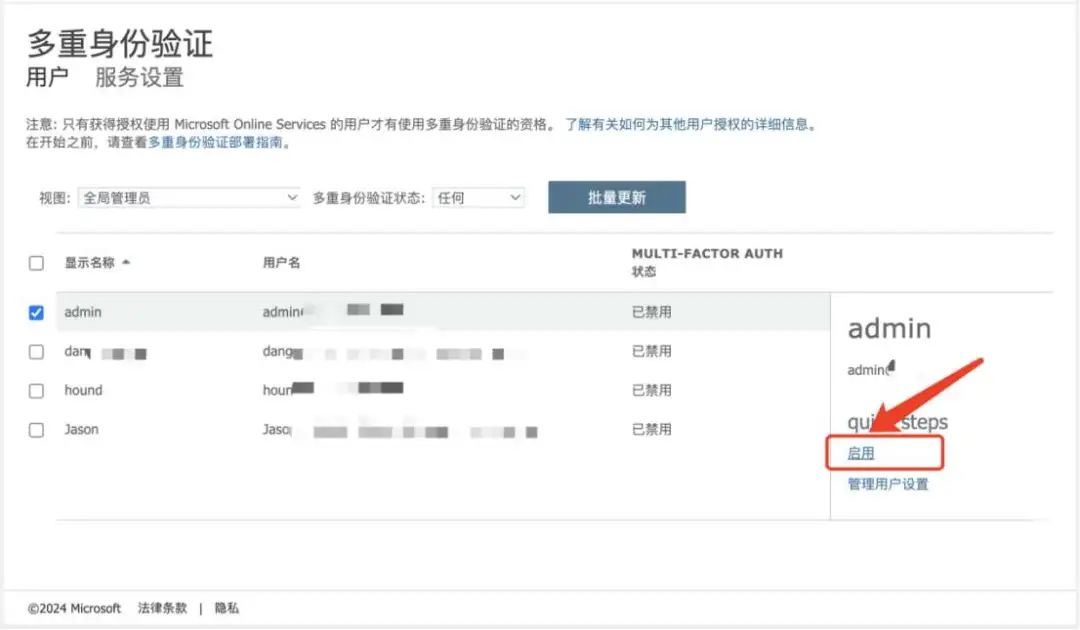Open the 视图 dropdown showing 全局管理员
Screen dimensions: 1080x630
click(189, 198)
